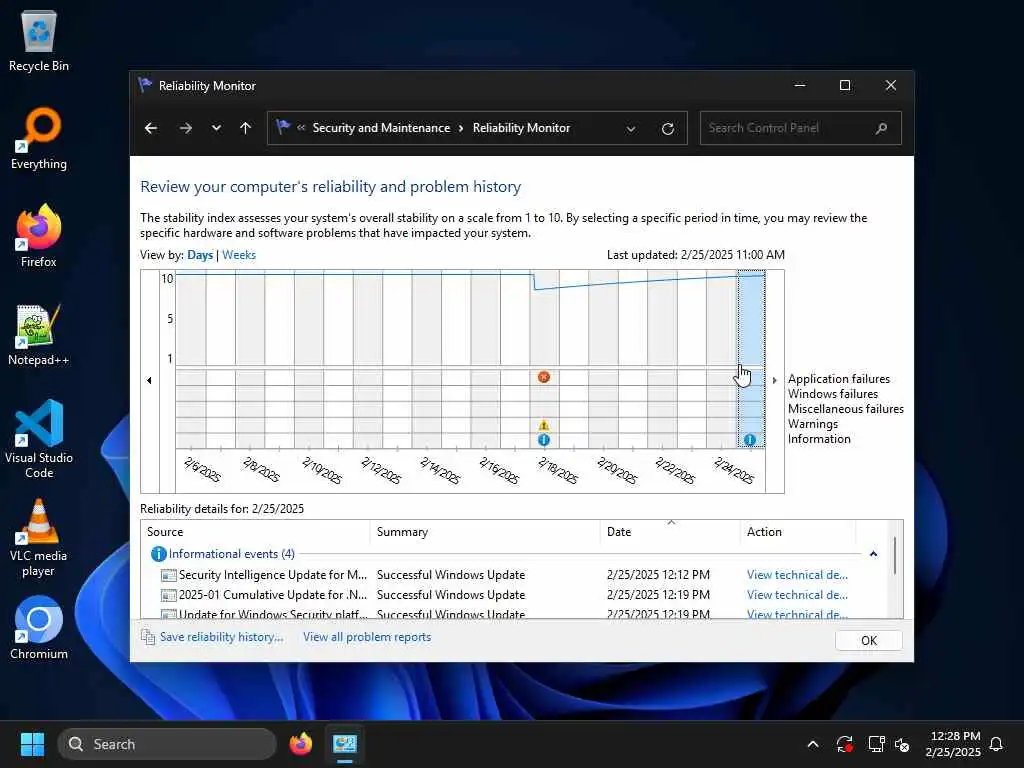Sort by the Summary column header
1024x768 pixels.
485,532
